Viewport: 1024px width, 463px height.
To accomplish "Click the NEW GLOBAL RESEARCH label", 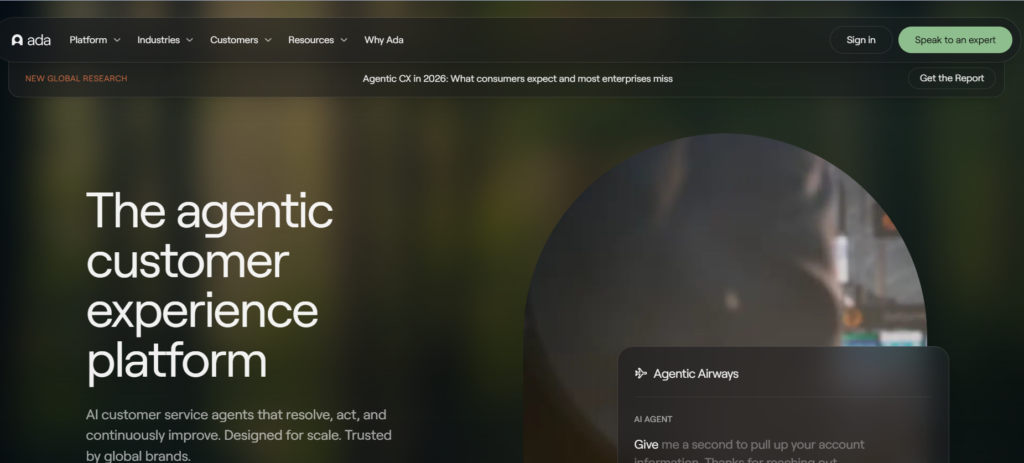I will (x=76, y=78).
